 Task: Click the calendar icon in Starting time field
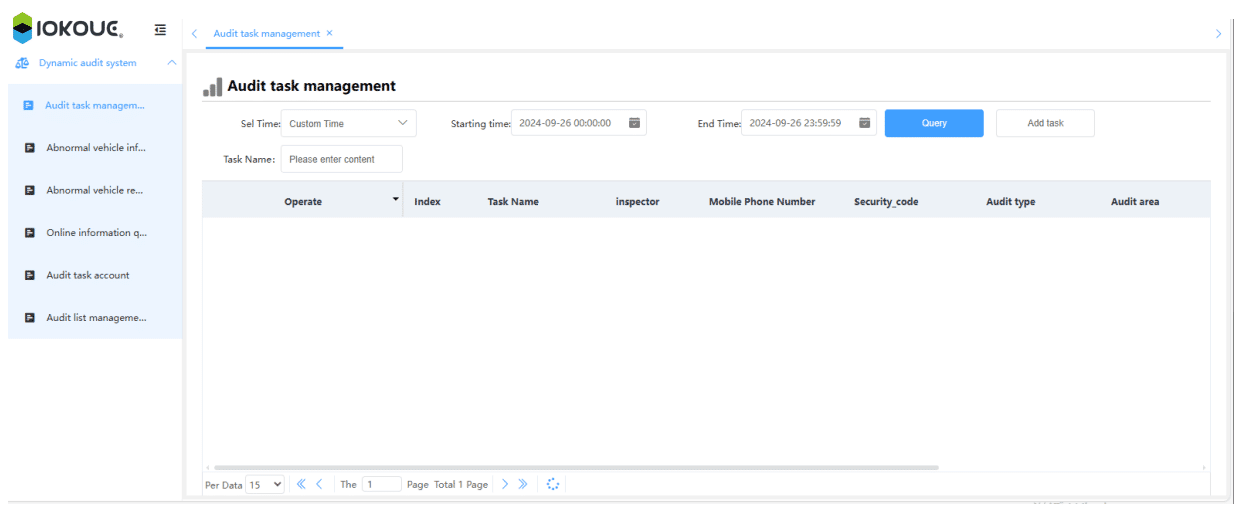(x=634, y=123)
